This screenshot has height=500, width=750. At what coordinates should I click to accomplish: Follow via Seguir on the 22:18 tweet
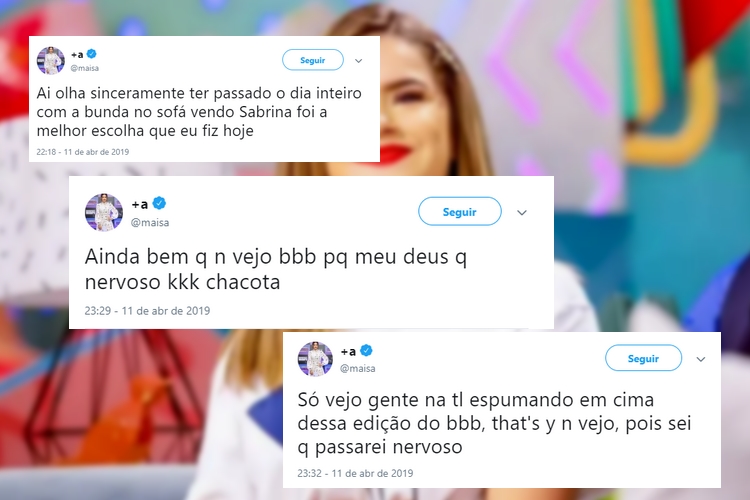313,60
